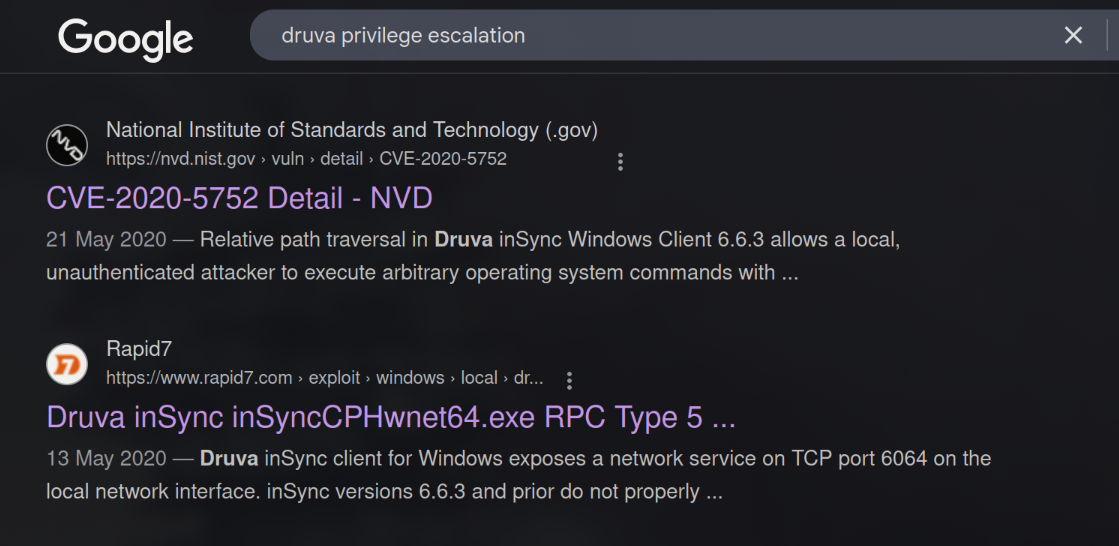The height and width of the screenshot is (546, 1119).
Task: Clear the search box with the X
Action: (x=1073, y=36)
